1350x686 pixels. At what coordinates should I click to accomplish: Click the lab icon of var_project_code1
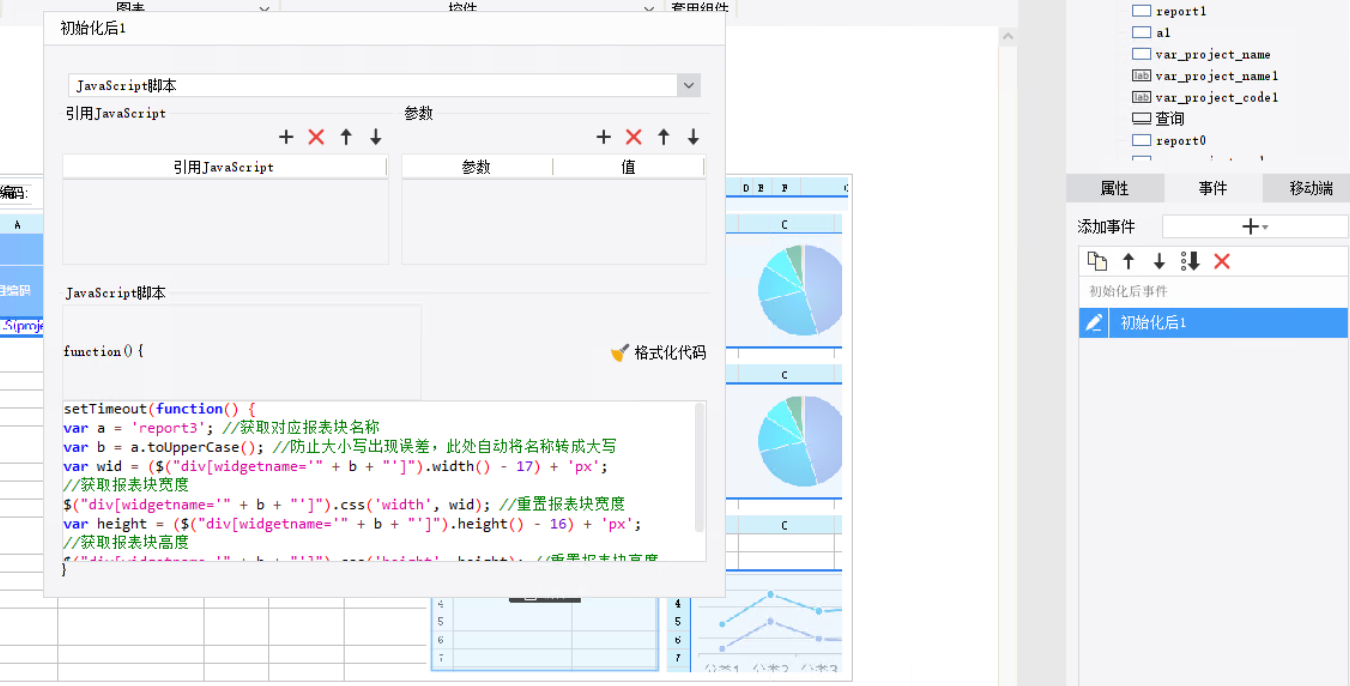[1141, 97]
